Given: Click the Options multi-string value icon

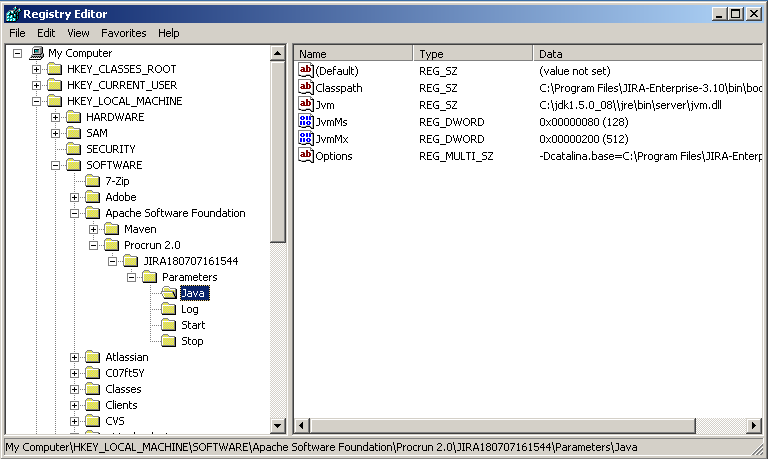Looking at the screenshot, I should [x=306, y=156].
